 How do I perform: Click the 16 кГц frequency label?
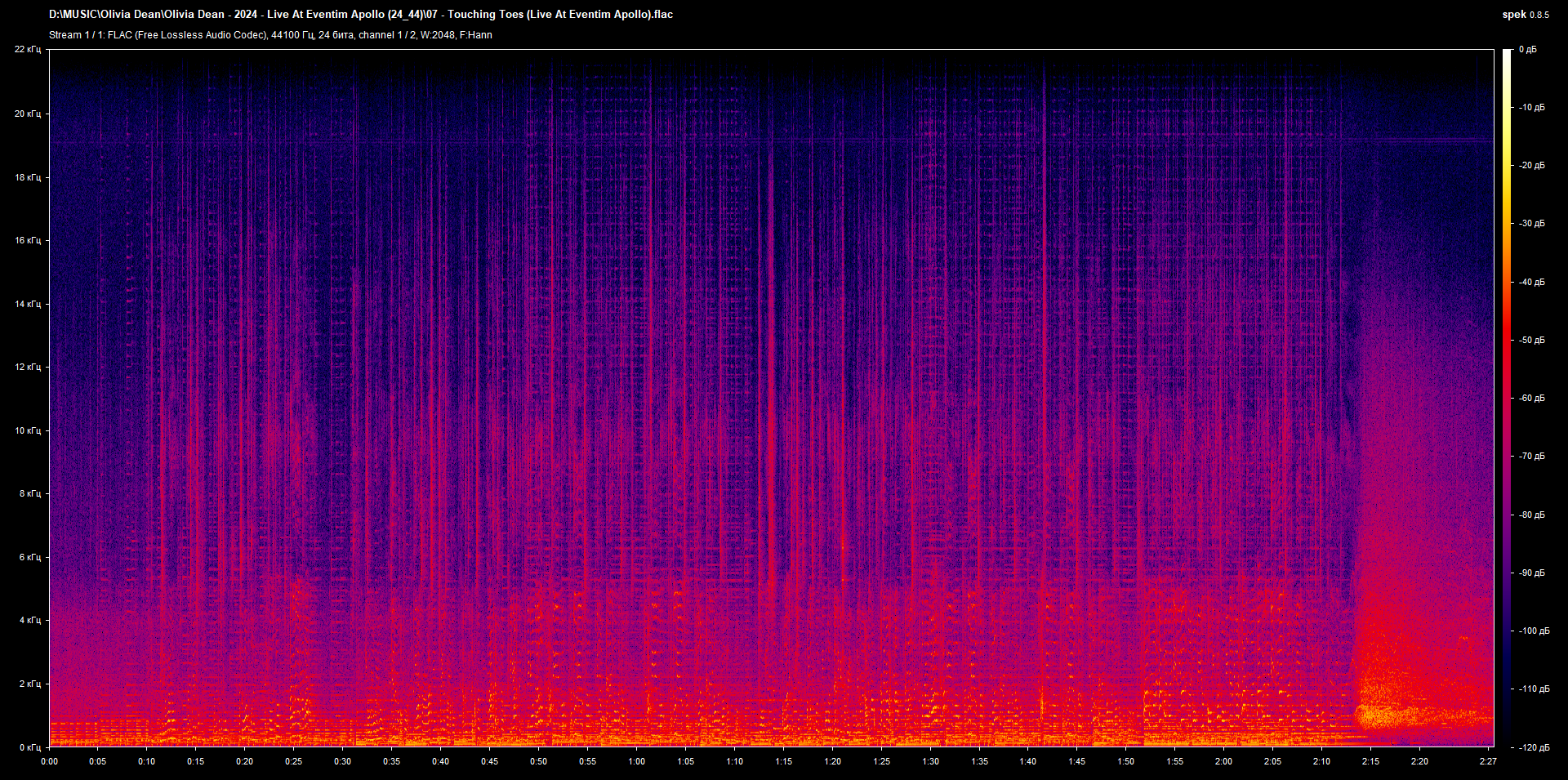(x=28, y=240)
